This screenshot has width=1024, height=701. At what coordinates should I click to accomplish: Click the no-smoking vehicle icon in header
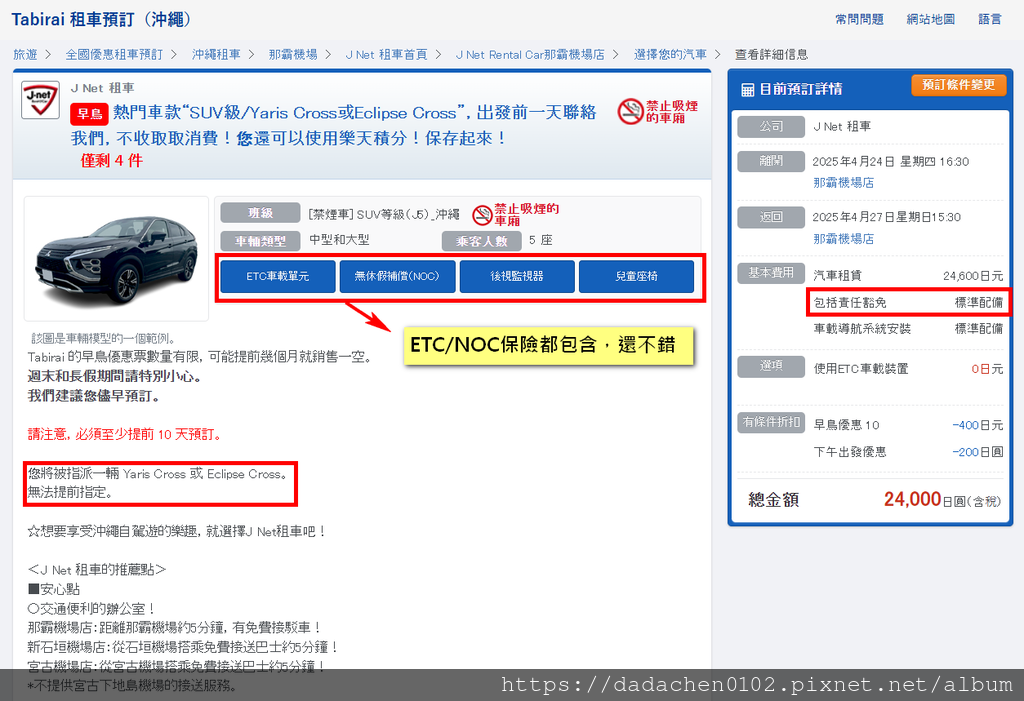(658, 112)
